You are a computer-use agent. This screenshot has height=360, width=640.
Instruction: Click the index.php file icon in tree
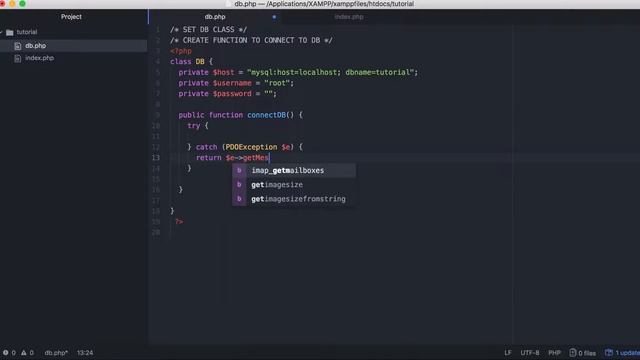(x=18, y=58)
